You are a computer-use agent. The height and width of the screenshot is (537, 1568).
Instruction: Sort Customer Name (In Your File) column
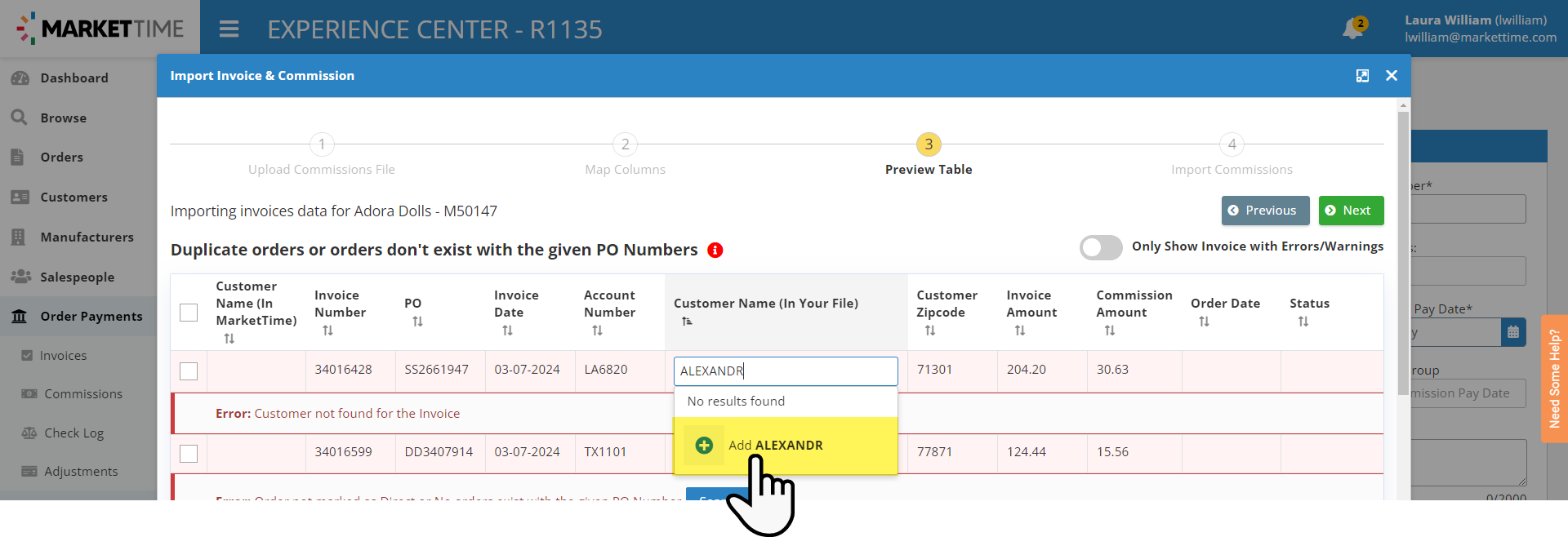[687, 322]
